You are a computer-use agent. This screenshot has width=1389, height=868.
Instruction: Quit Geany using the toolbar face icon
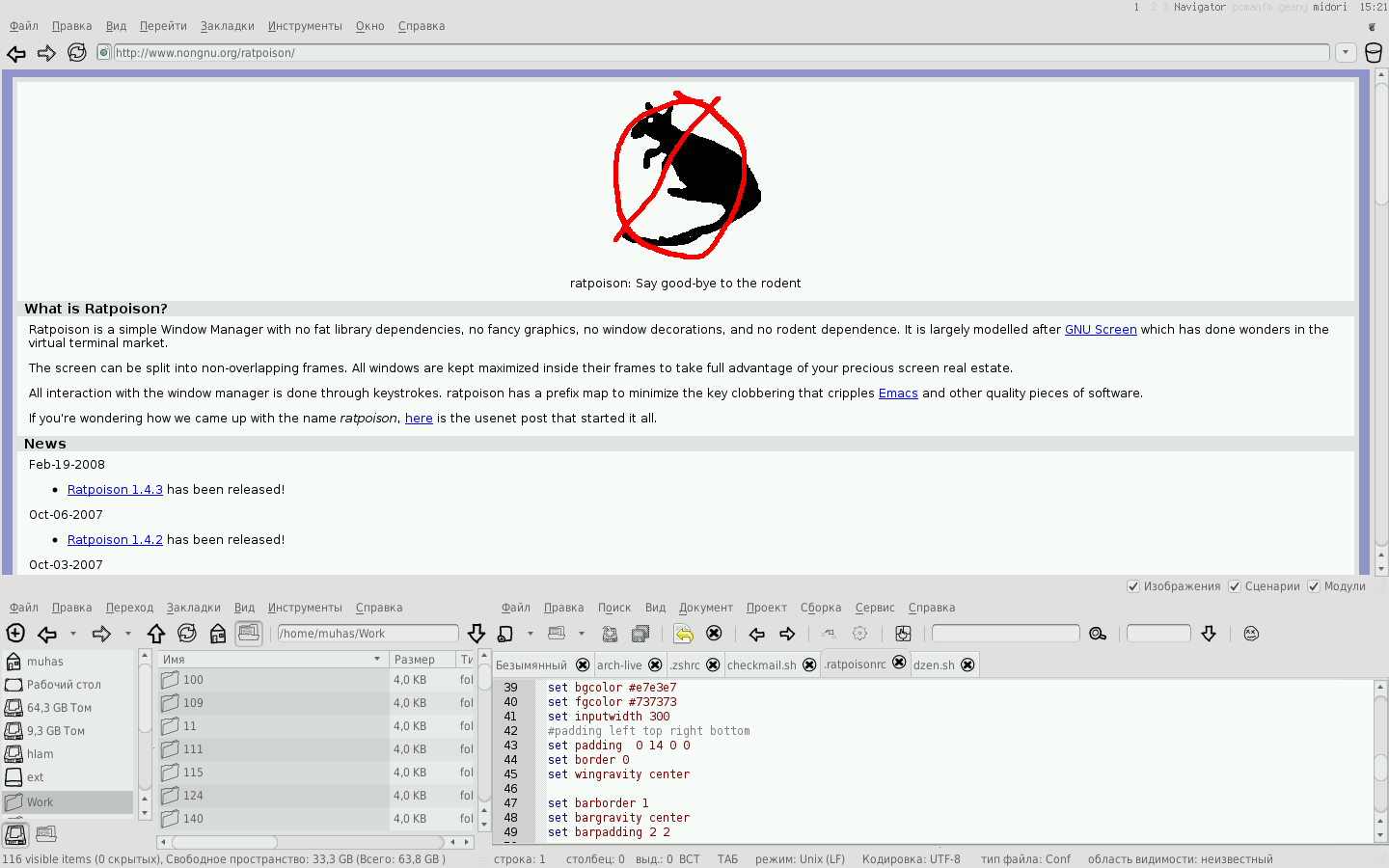coord(1251,634)
